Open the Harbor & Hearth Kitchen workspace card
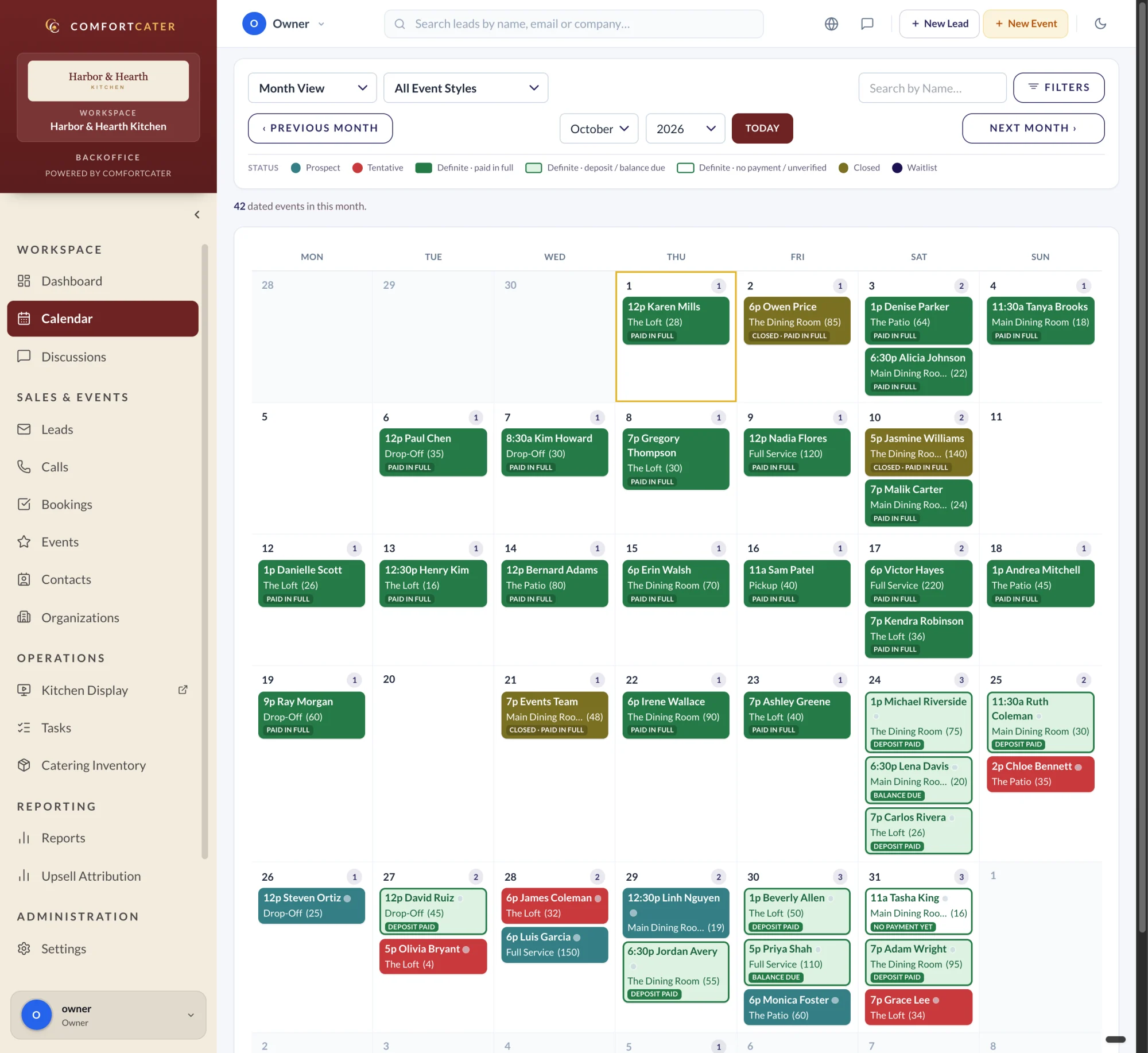The image size is (1148, 1053). click(108, 98)
